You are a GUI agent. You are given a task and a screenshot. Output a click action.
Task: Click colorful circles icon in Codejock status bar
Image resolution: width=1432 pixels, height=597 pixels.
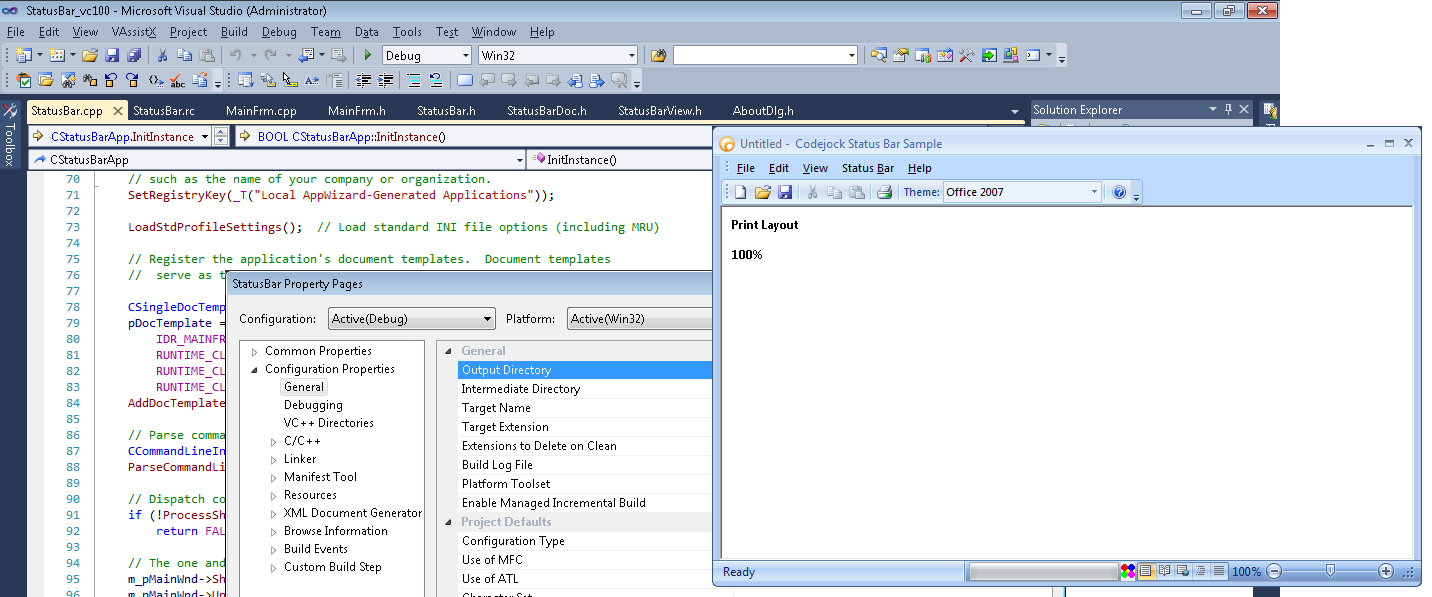tap(1128, 572)
